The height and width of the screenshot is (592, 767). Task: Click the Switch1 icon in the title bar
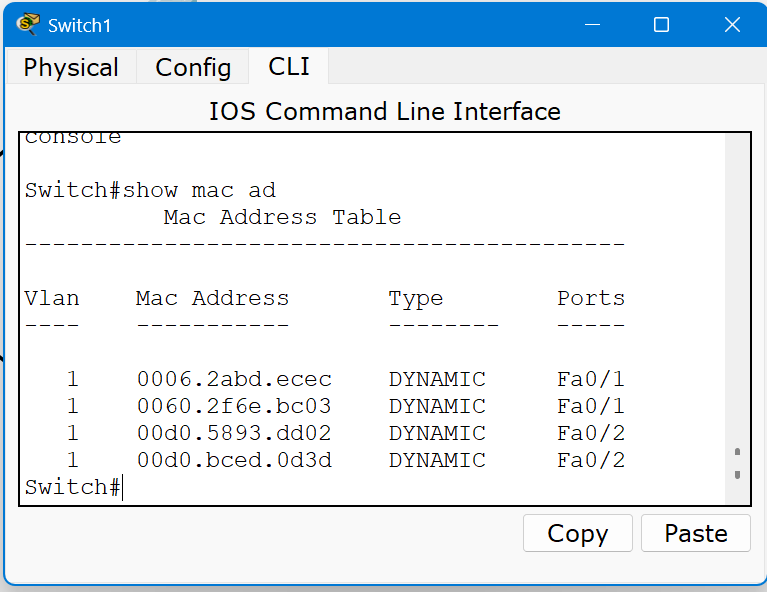[28, 24]
